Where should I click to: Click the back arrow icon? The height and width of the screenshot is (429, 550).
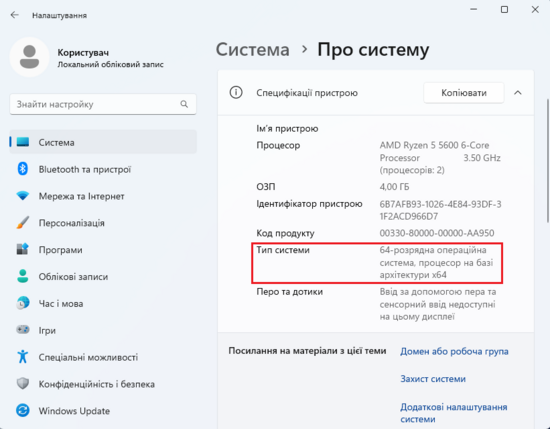tap(14, 15)
